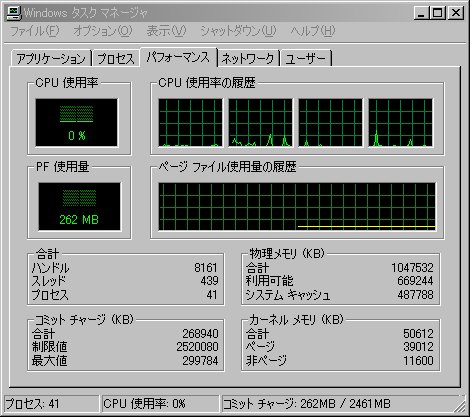Click the handle count 8161
470x417 pixels.
click(206, 268)
